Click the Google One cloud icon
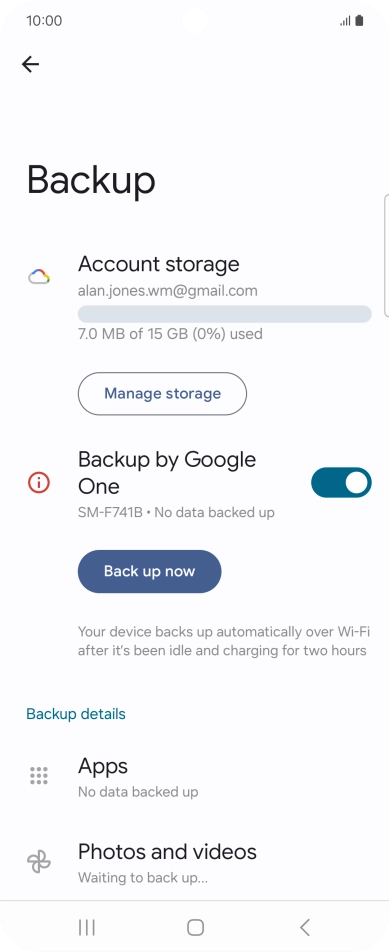Image resolution: width=389 pixels, height=952 pixels. (39, 277)
